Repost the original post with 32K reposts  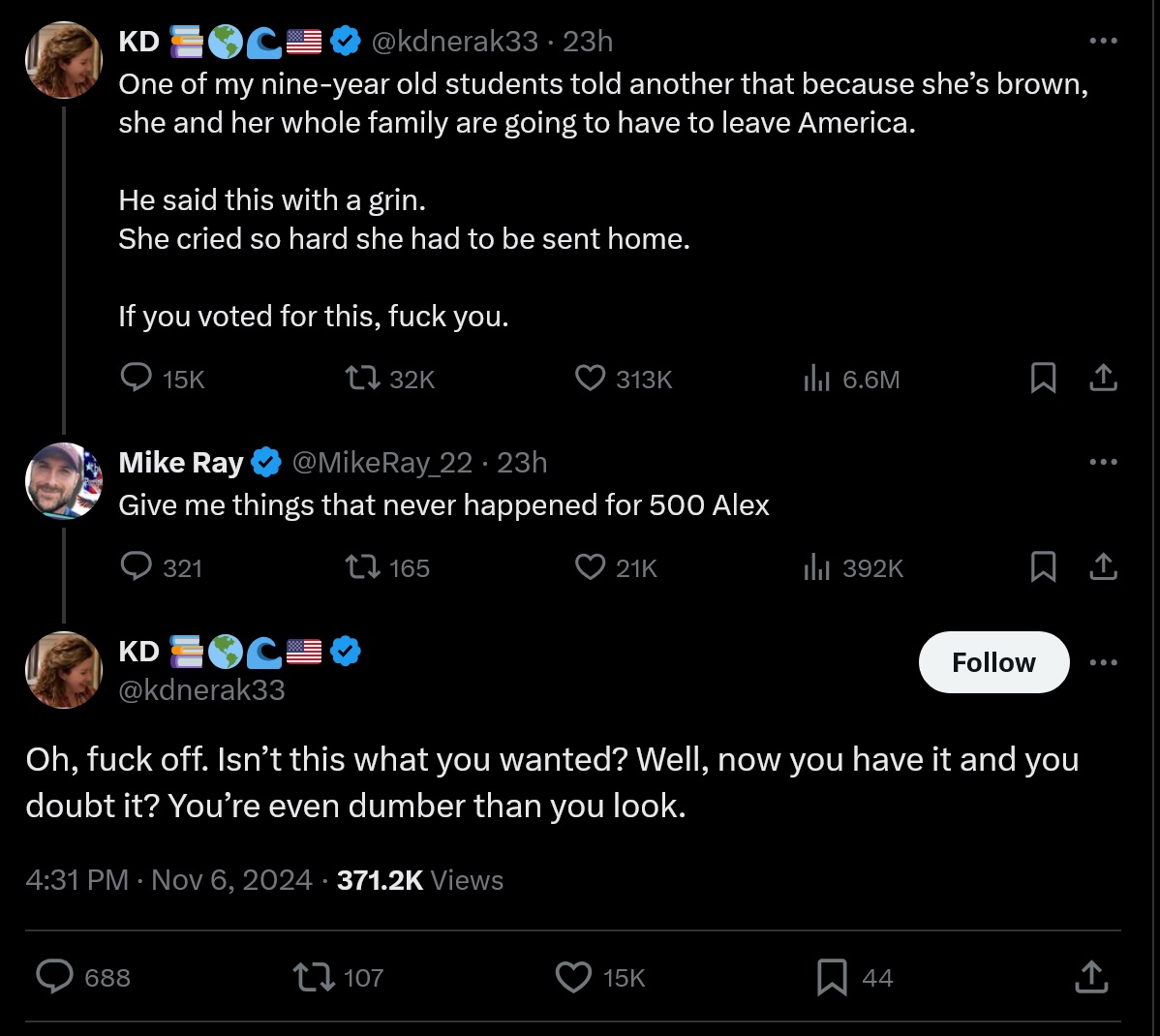click(363, 378)
